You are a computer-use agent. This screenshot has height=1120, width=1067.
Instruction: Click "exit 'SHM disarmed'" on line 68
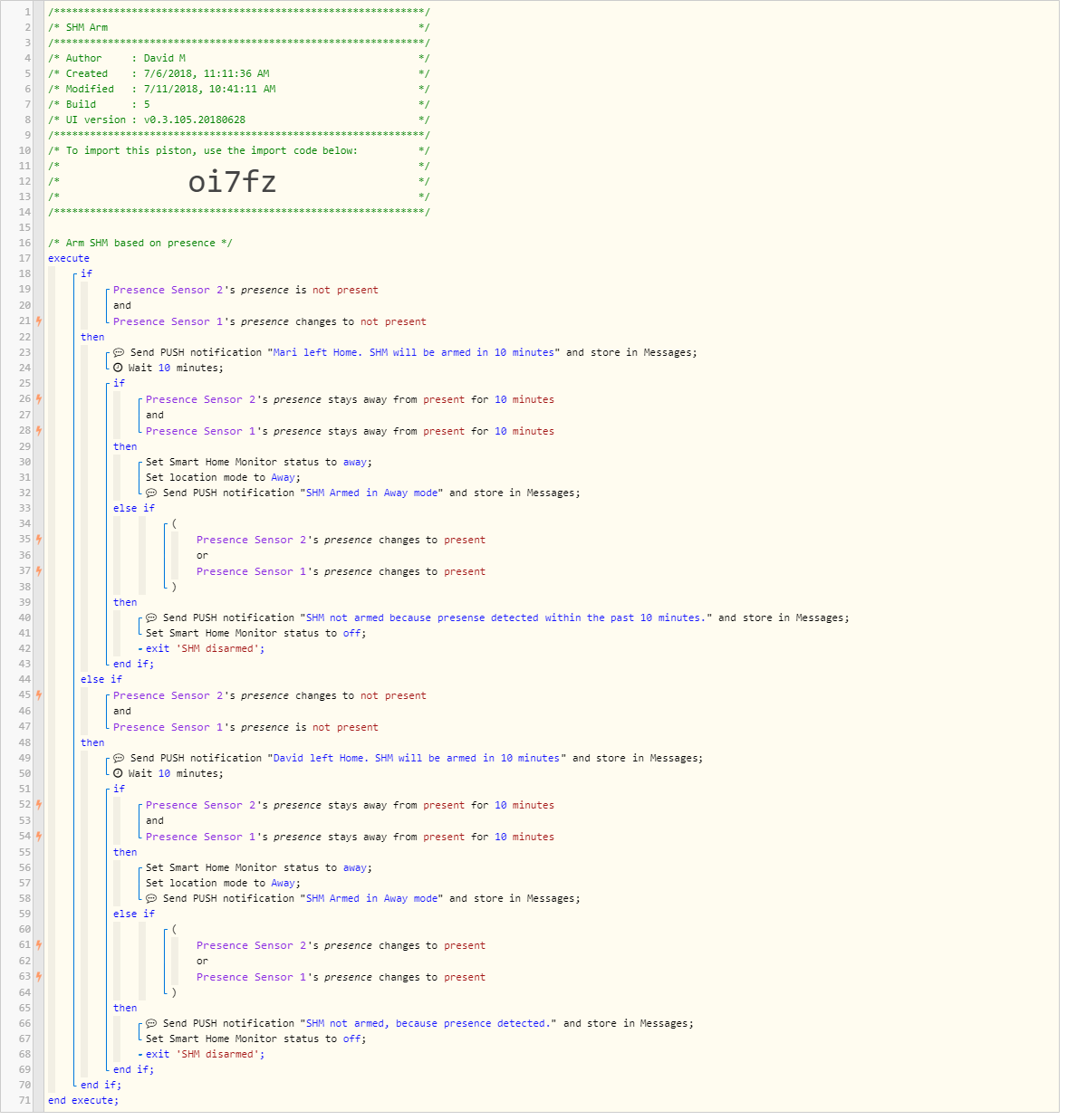[206, 1055]
